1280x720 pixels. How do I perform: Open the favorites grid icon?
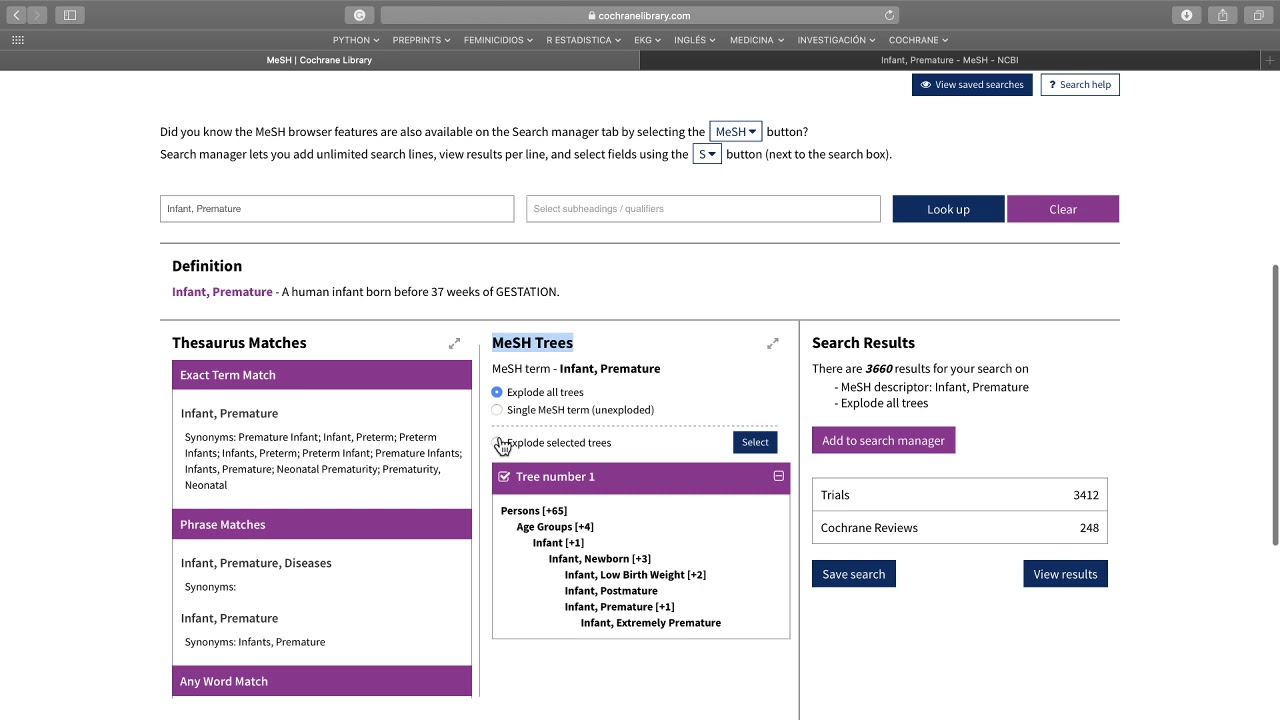17,40
